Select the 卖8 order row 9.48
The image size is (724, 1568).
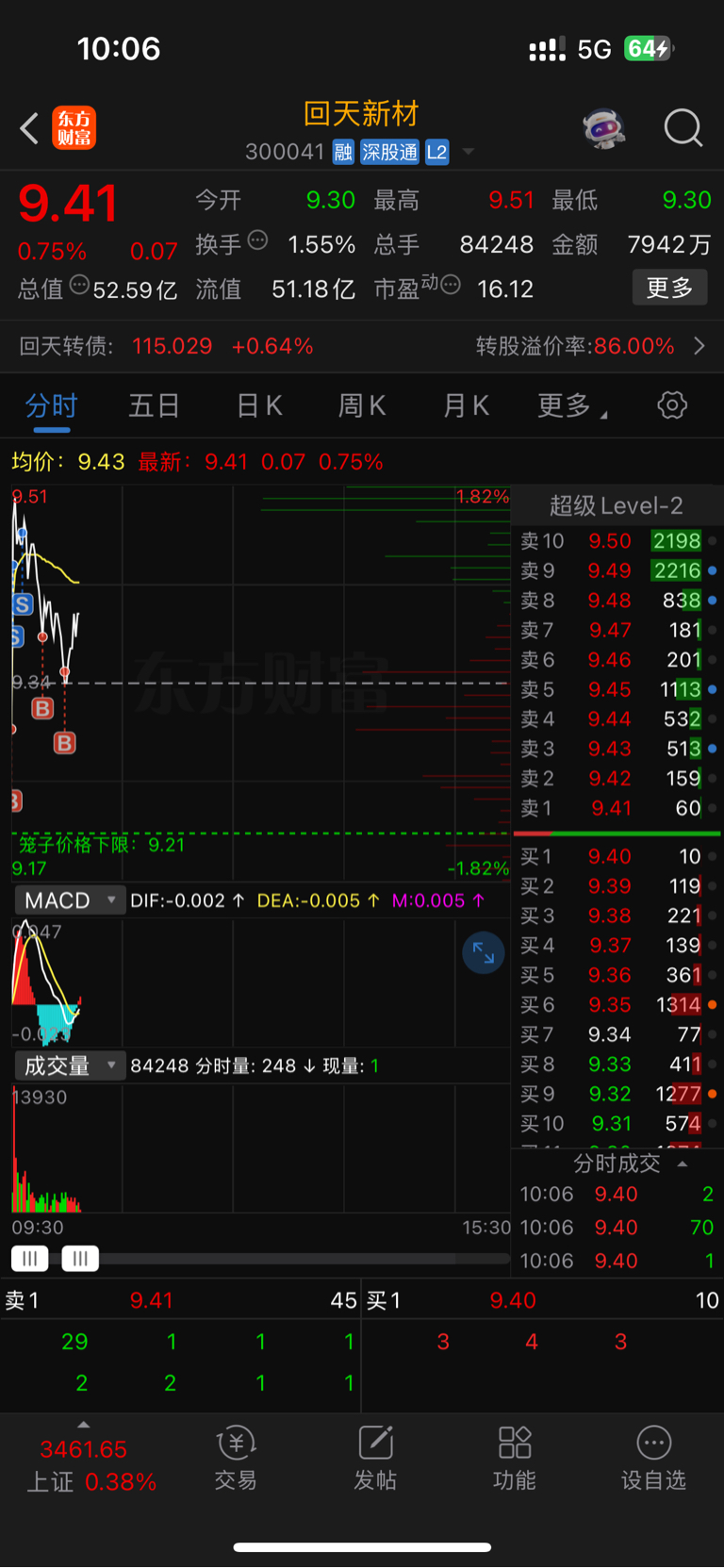617,601
